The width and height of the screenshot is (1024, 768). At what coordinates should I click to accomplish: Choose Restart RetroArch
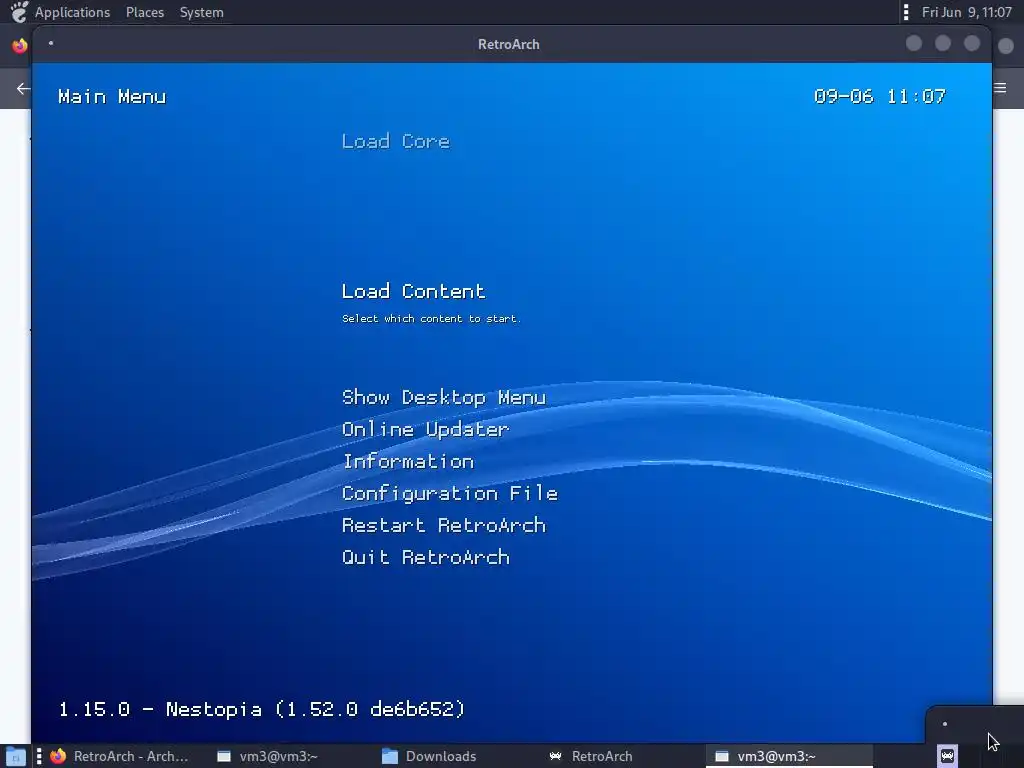click(443, 525)
